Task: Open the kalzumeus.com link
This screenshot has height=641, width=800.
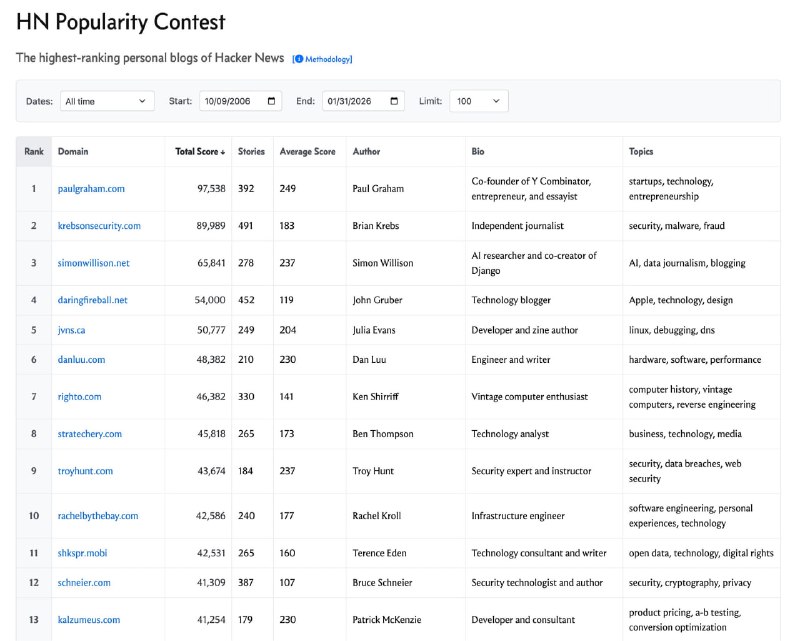Action: click(89, 620)
